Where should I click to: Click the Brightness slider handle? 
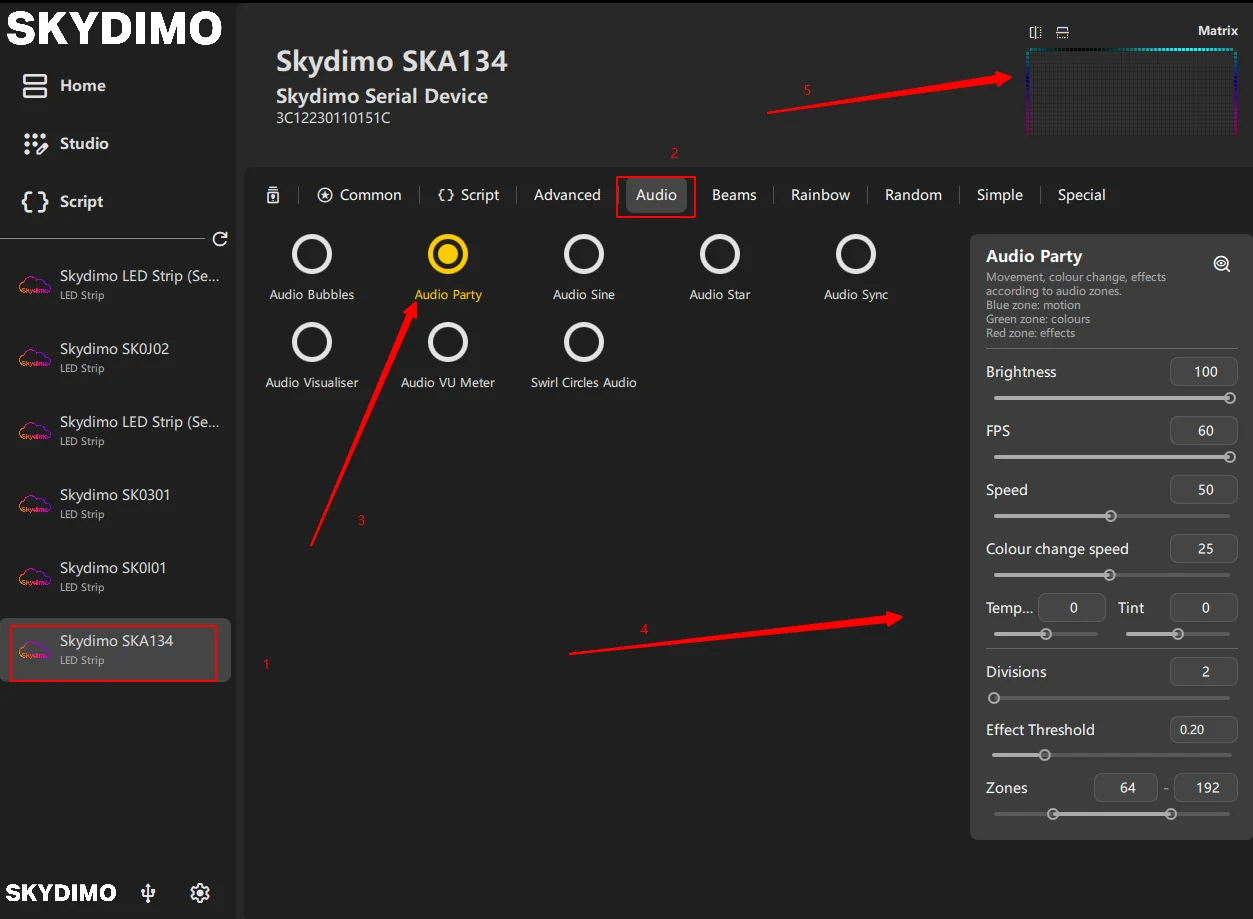coord(1230,398)
